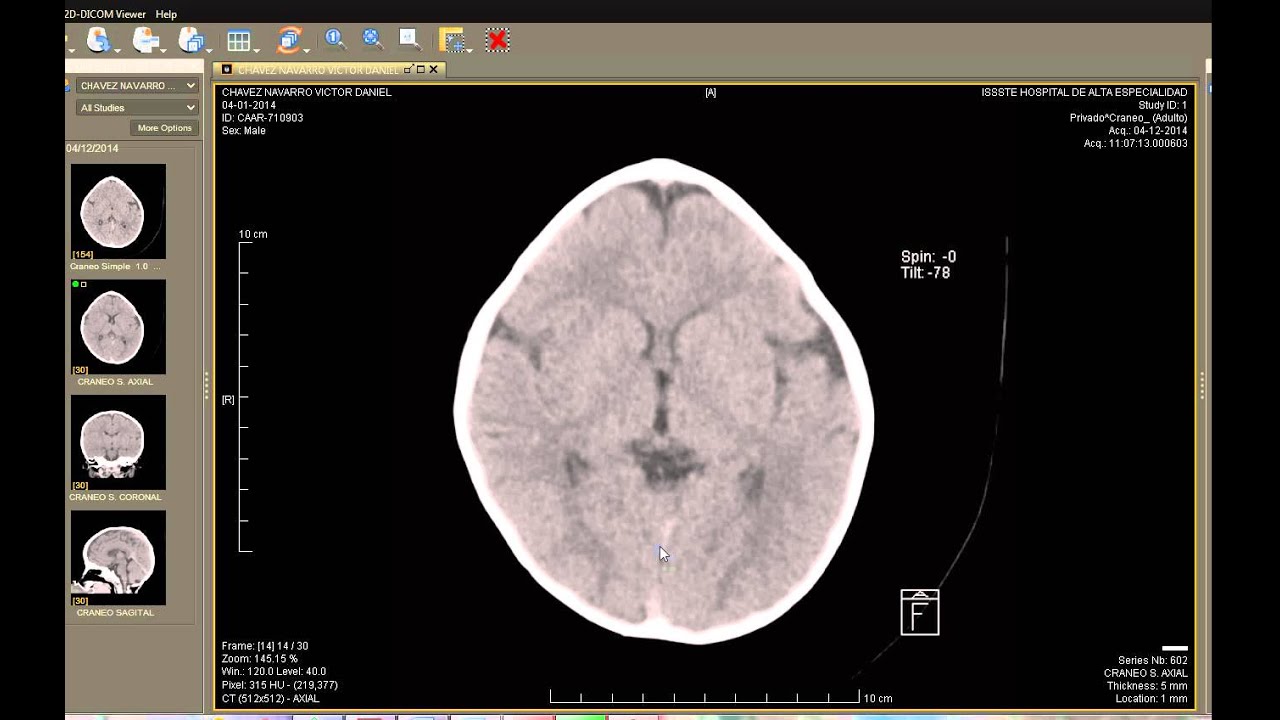This screenshot has height=720, width=1280.
Task: Click the 'Series Nb: 602' overlay text
Action: pos(1153,660)
